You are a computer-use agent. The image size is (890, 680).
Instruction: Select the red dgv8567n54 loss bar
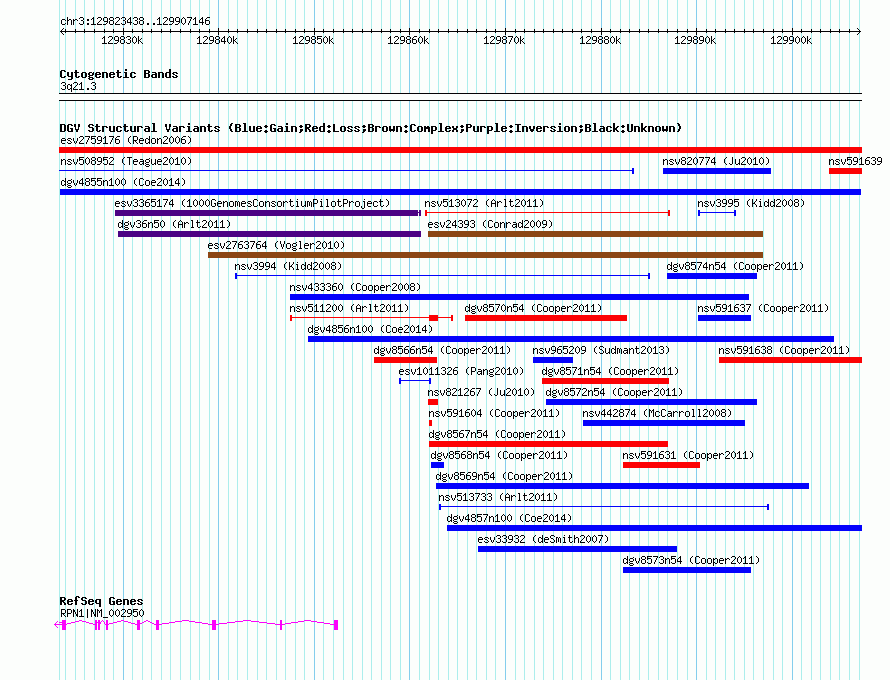548,444
